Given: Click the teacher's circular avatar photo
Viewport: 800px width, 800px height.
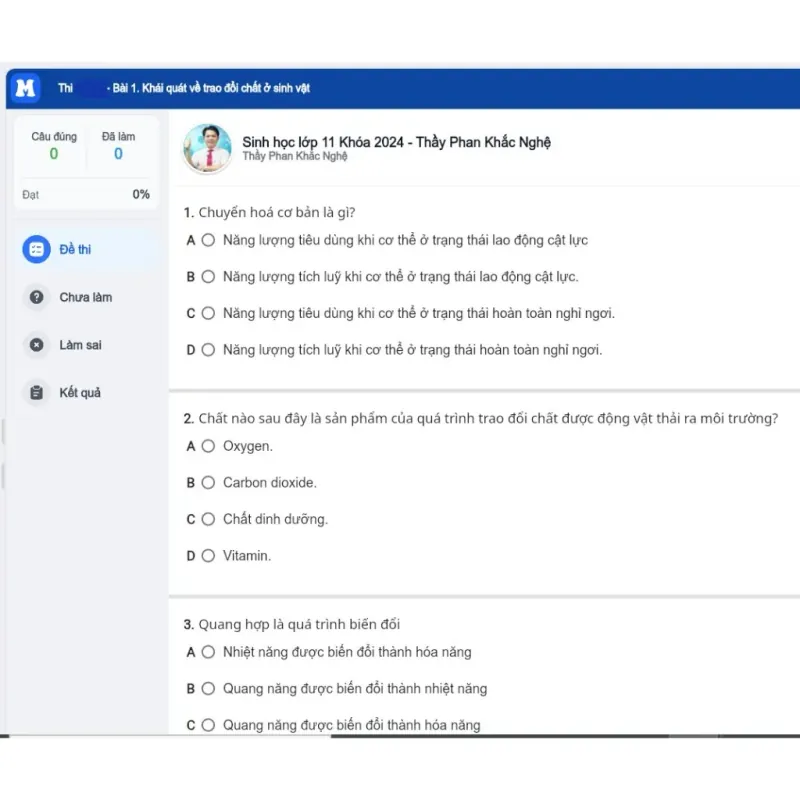Looking at the screenshot, I should [207, 148].
